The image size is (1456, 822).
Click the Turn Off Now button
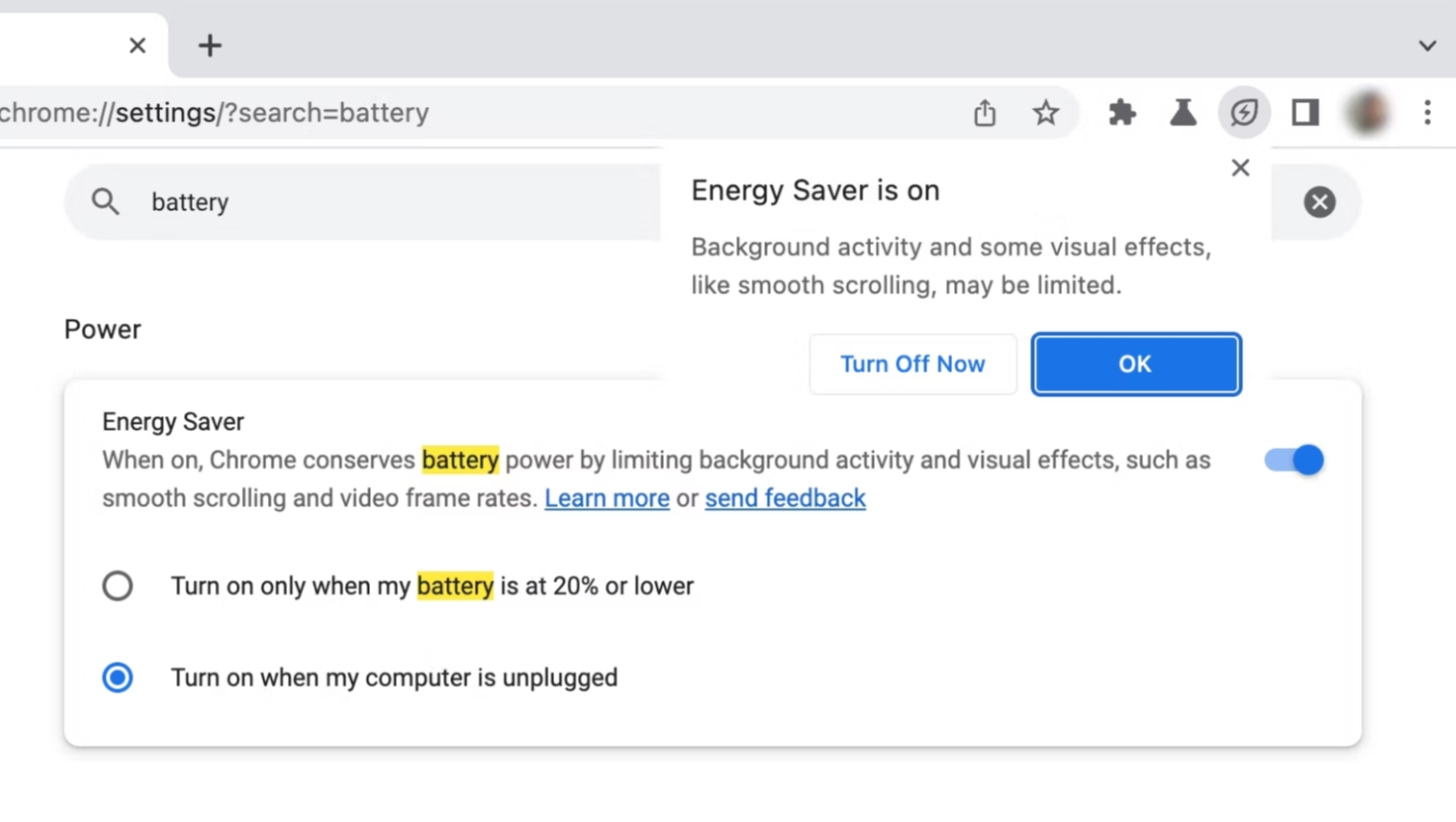coord(913,364)
